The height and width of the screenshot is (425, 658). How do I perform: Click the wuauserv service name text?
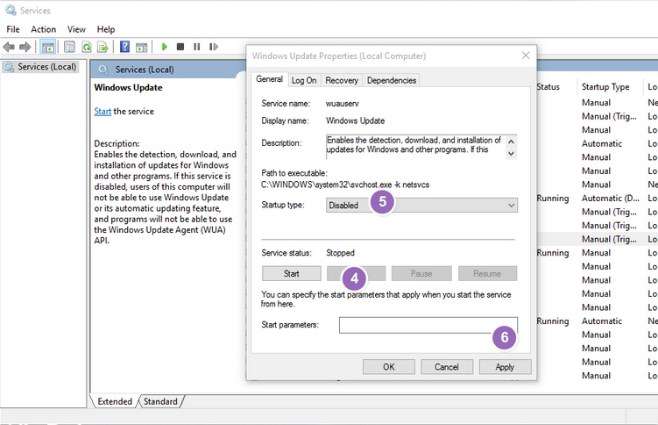(342, 104)
